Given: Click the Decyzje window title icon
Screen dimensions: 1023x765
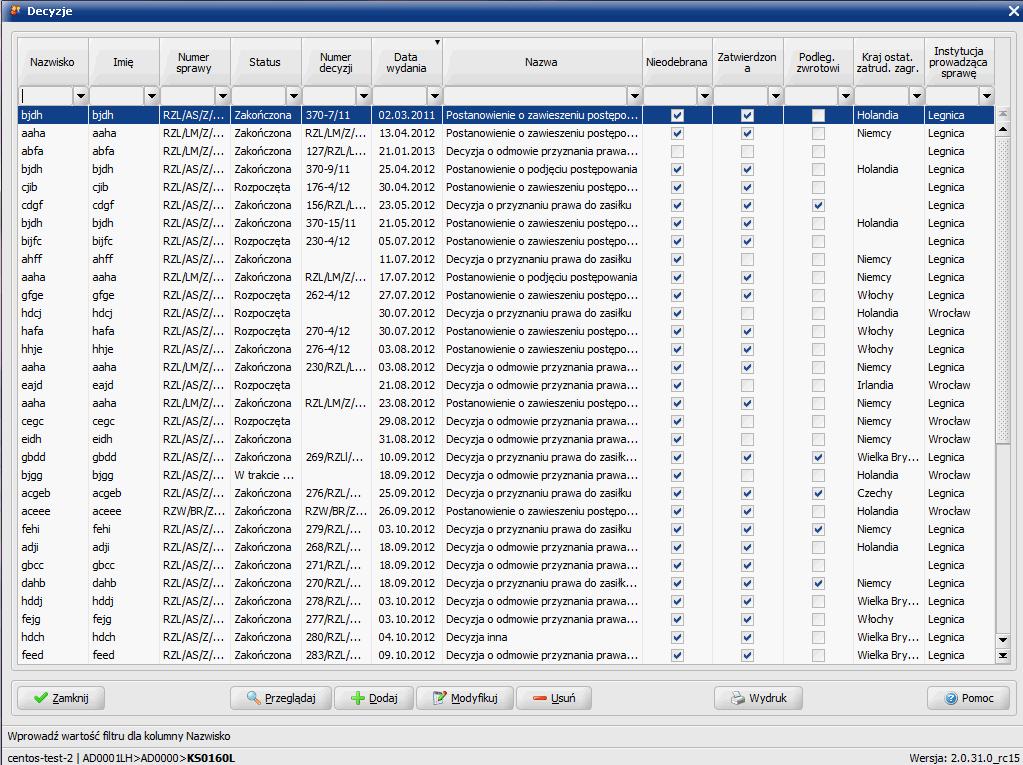Looking at the screenshot, I should tap(15, 10).
